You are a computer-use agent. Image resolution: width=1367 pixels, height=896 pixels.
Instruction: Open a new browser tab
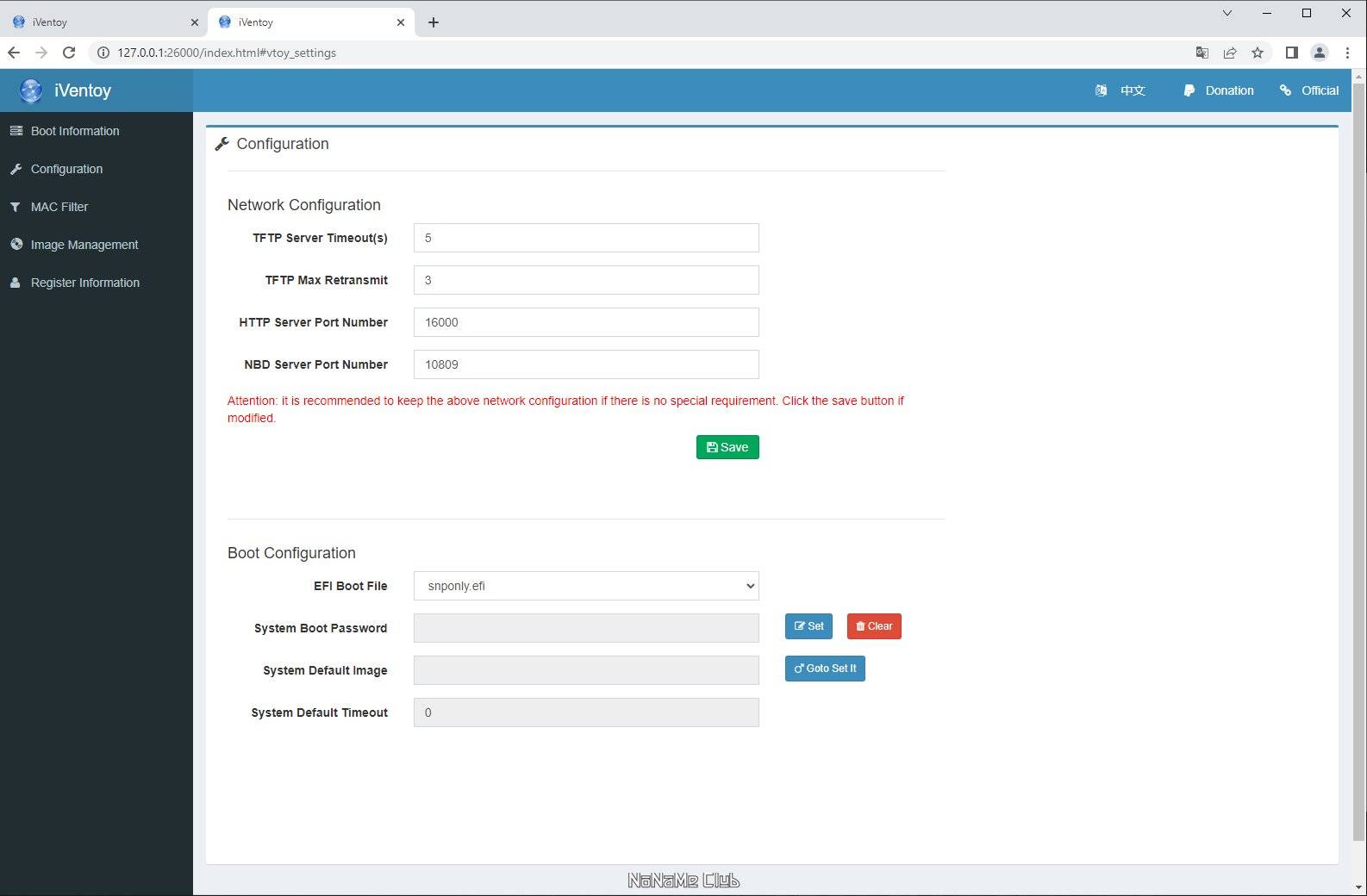[x=434, y=22]
